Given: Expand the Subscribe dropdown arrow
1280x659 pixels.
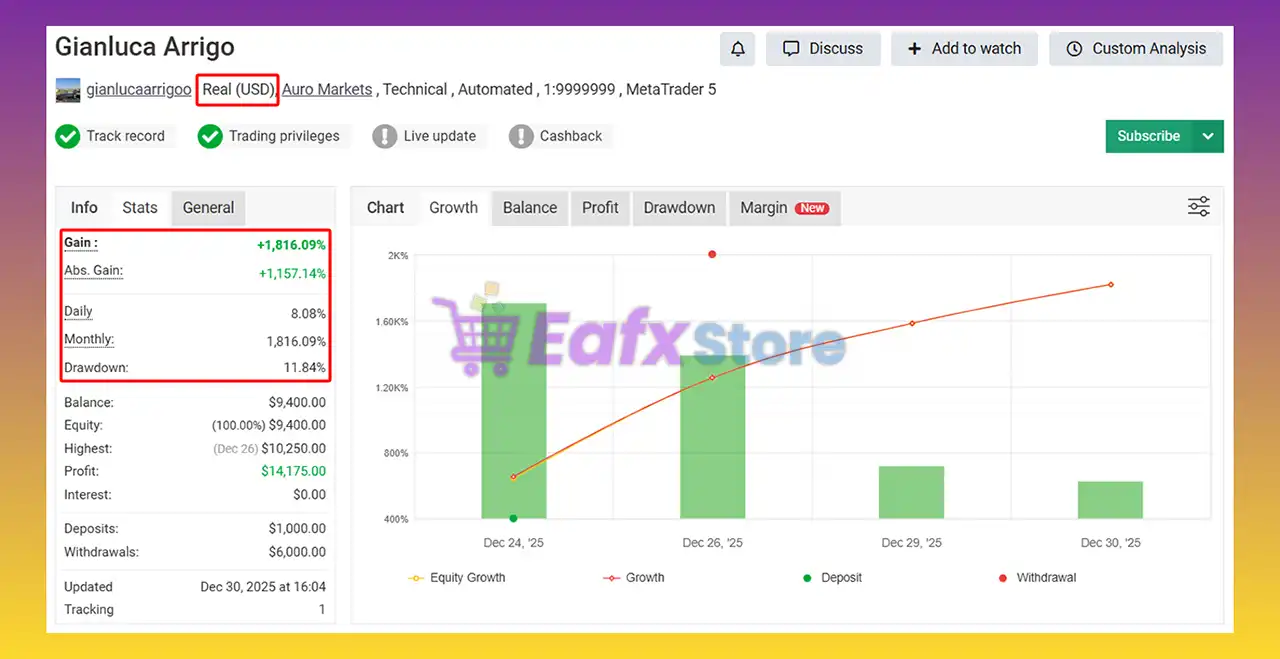Looking at the screenshot, I should pyautogui.click(x=1208, y=136).
